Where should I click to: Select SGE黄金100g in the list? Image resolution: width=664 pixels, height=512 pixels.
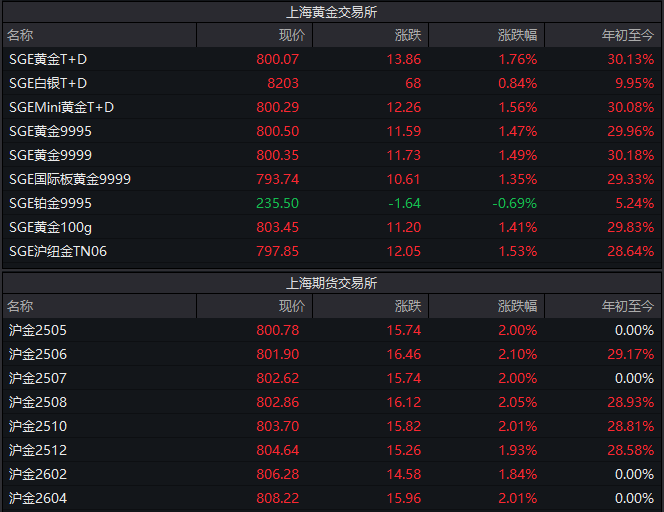[x=50, y=227]
